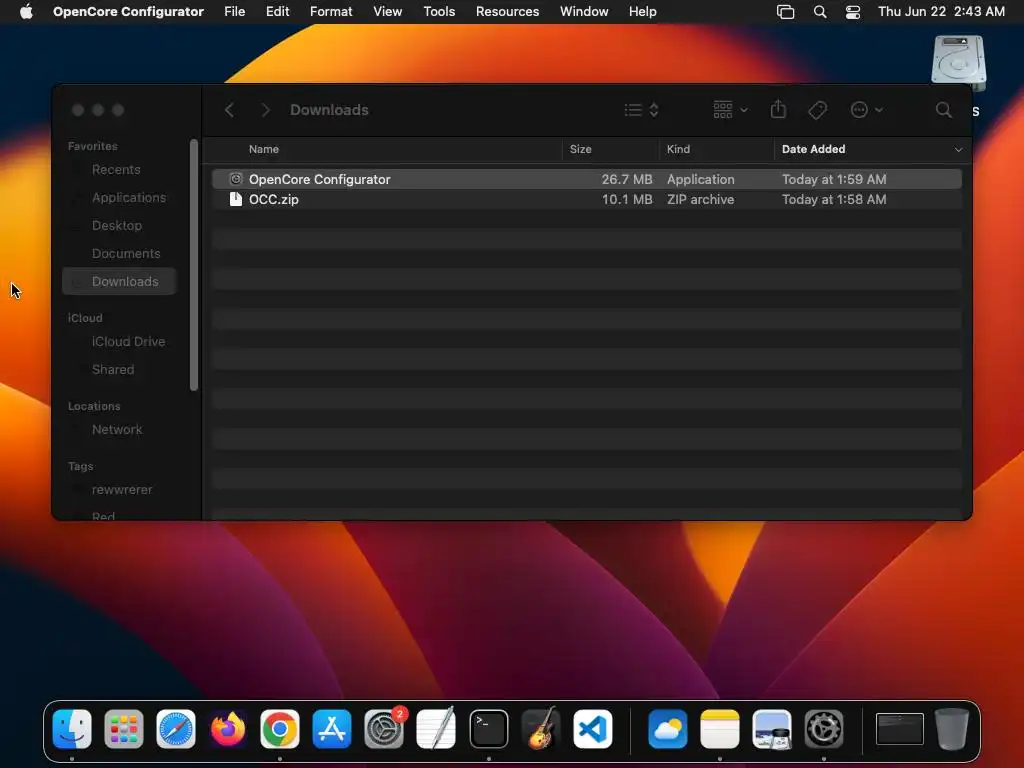Open GarageBand from the Dock
The width and height of the screenshot is (1024, 768).
tap(541, 729)
